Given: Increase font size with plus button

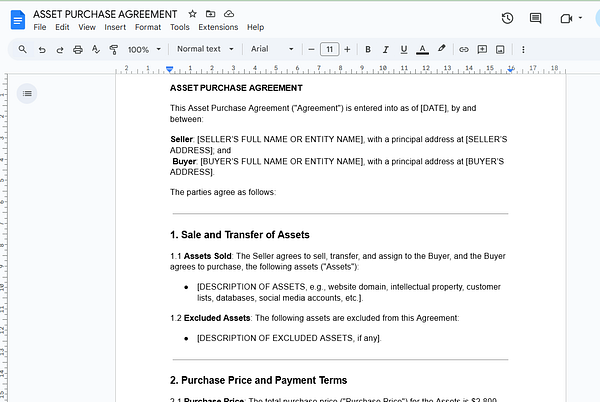Looking at the screenshot, I should [347, 49].
